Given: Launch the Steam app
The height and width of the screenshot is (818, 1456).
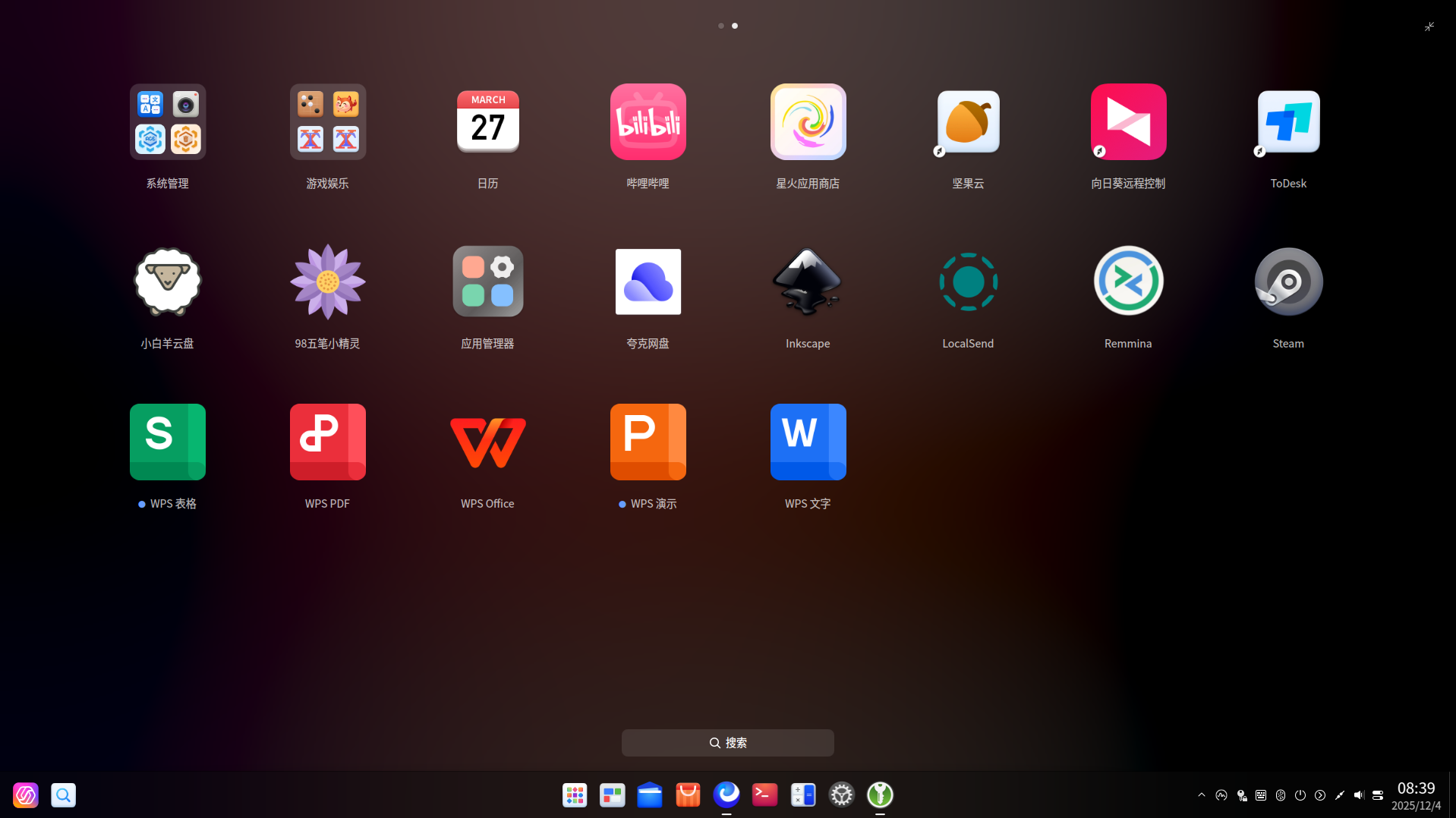Looking at the screenshot, I should (x=1289, y=282).
